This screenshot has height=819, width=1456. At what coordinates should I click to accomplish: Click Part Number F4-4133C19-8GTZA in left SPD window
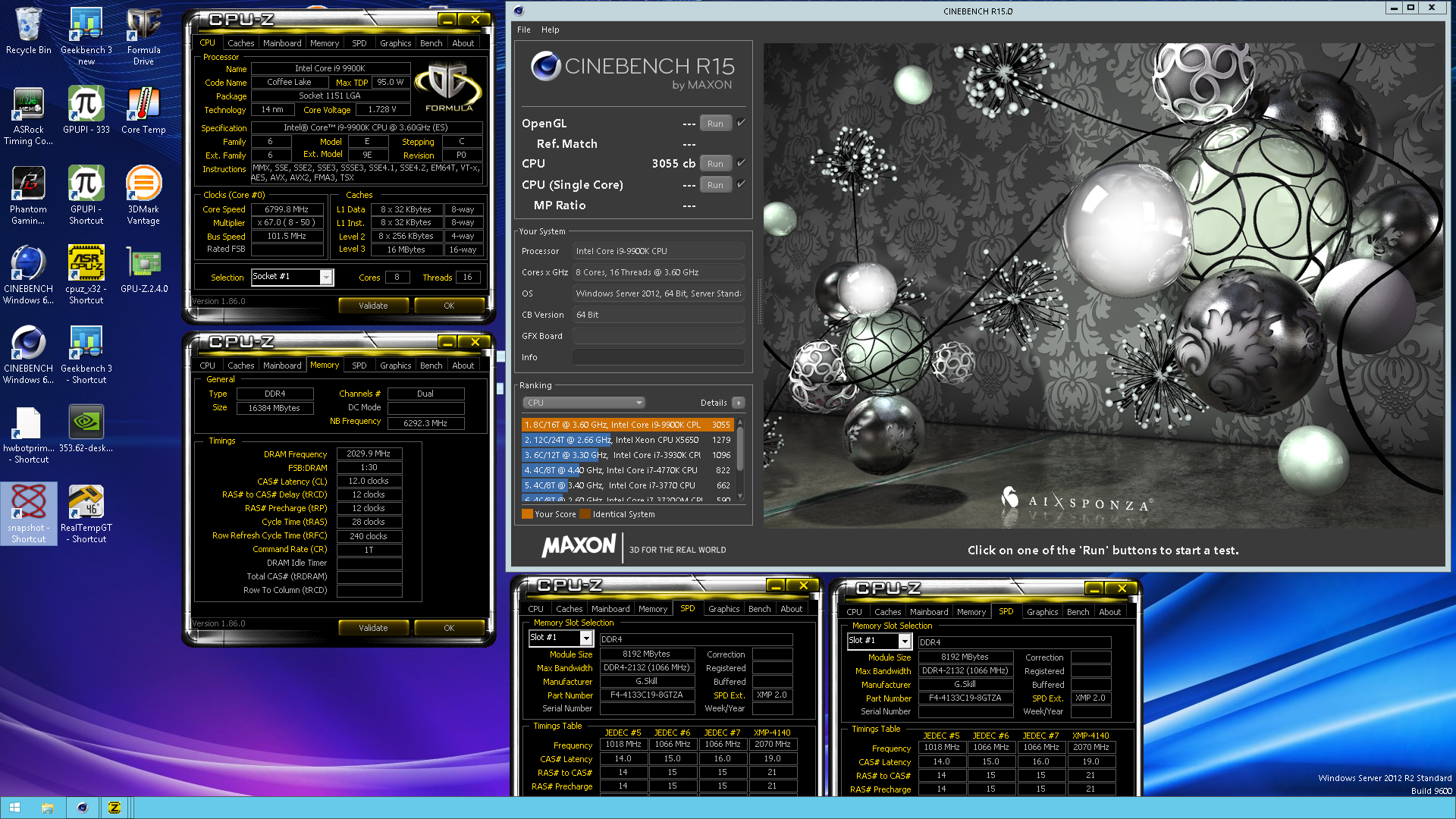647,695
